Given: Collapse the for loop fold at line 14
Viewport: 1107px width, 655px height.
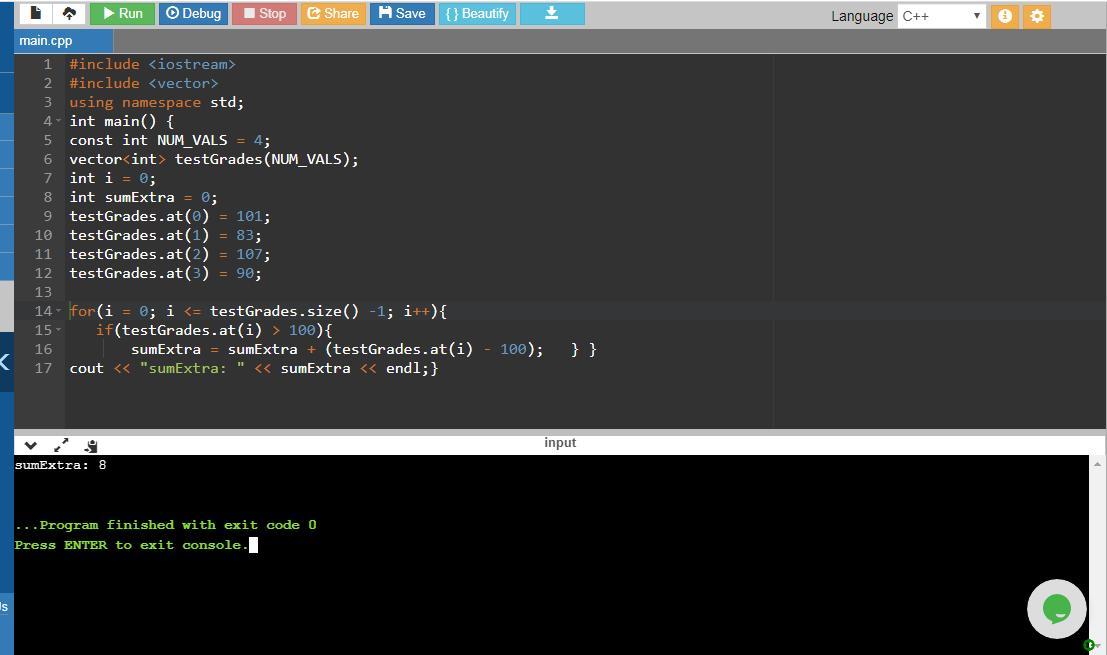Looking at the screenshot, I should click(59, 311).
